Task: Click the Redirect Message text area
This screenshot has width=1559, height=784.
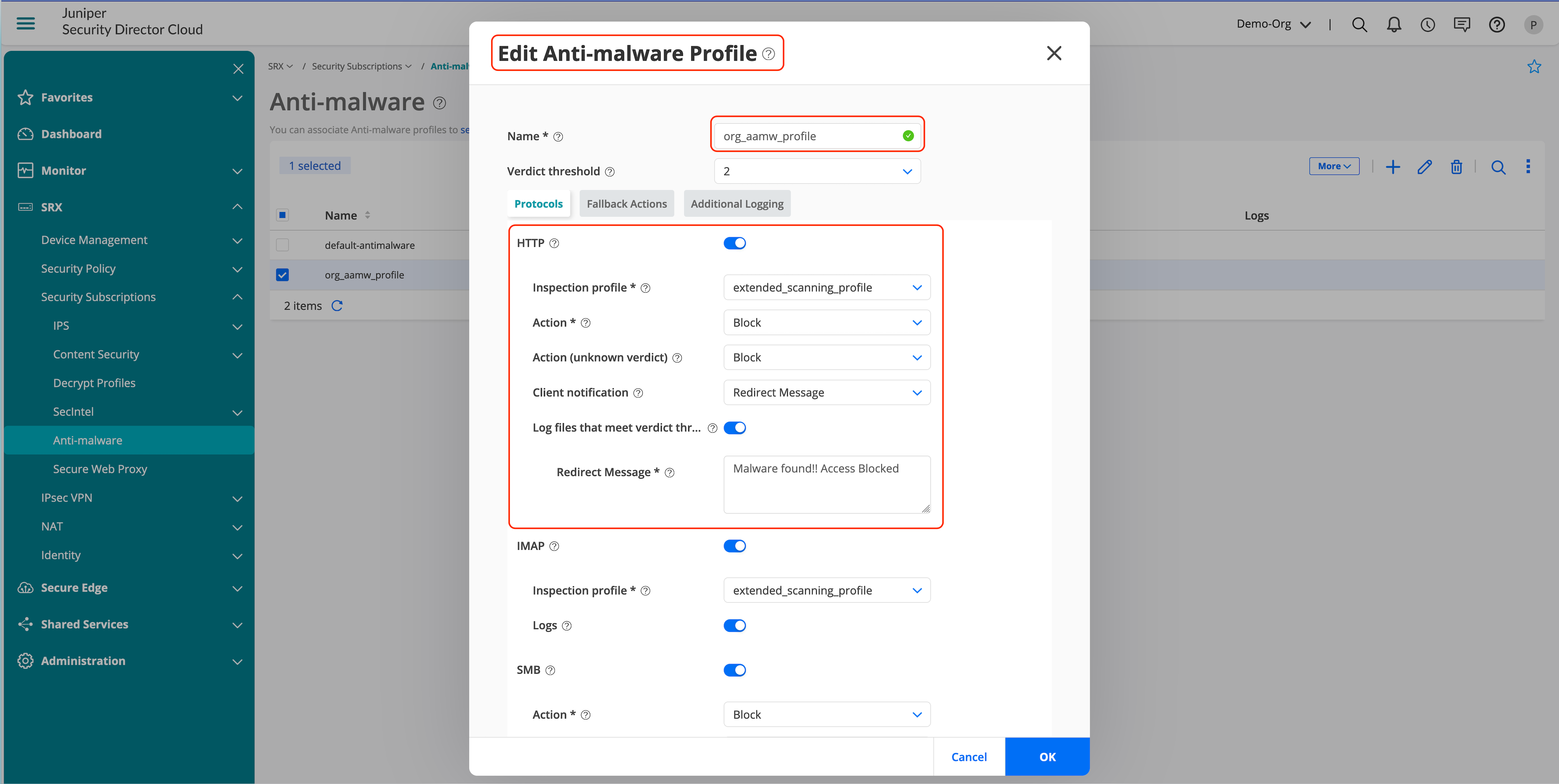Action: click(826, 485)
